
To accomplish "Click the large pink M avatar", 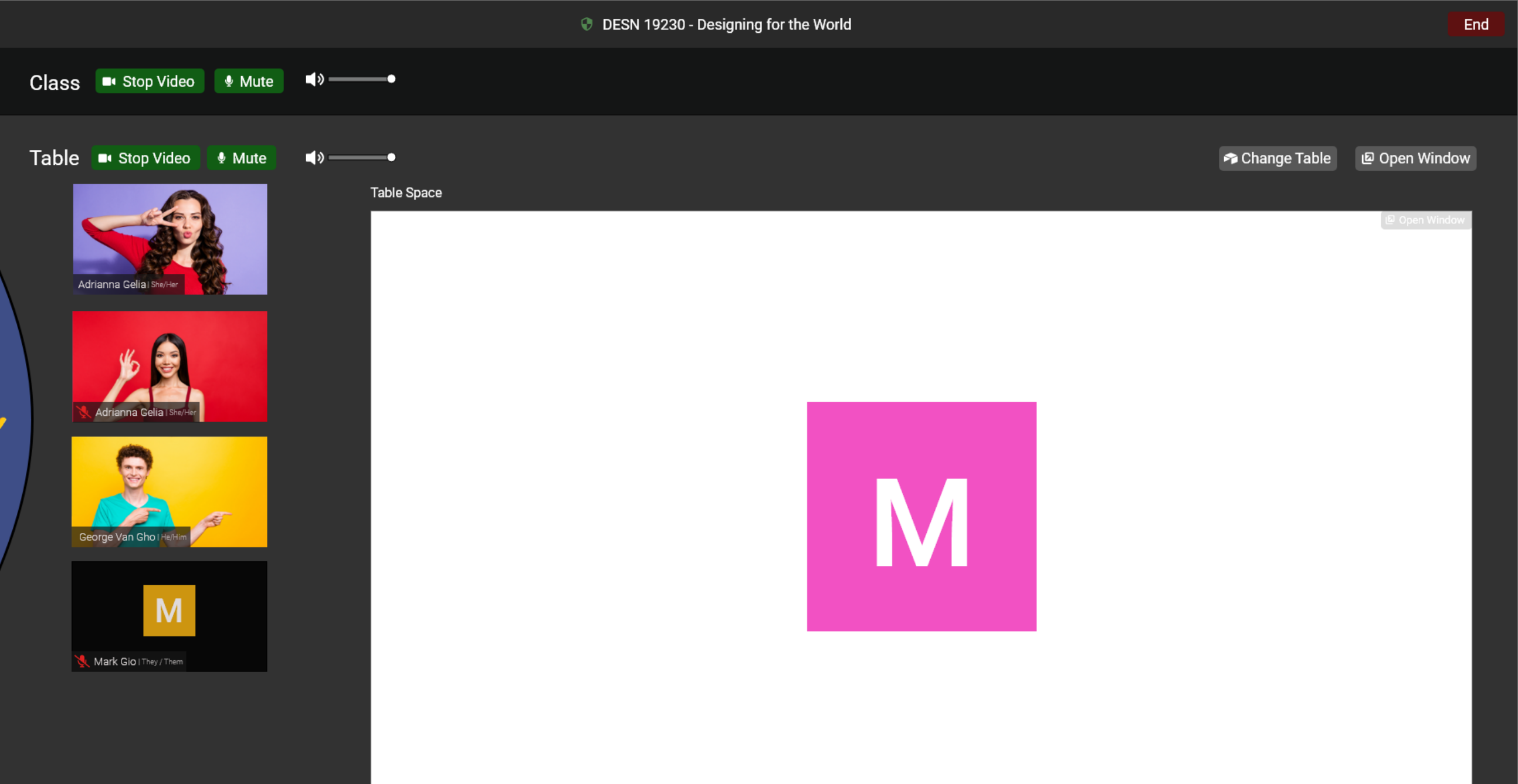I will click(921, 516).
